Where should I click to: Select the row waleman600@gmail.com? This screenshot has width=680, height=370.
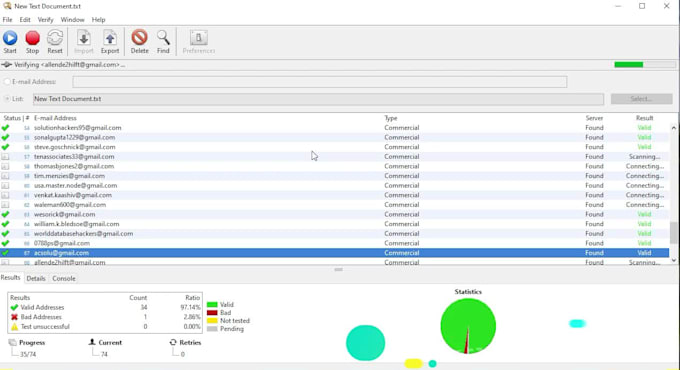tap(334, 204)
